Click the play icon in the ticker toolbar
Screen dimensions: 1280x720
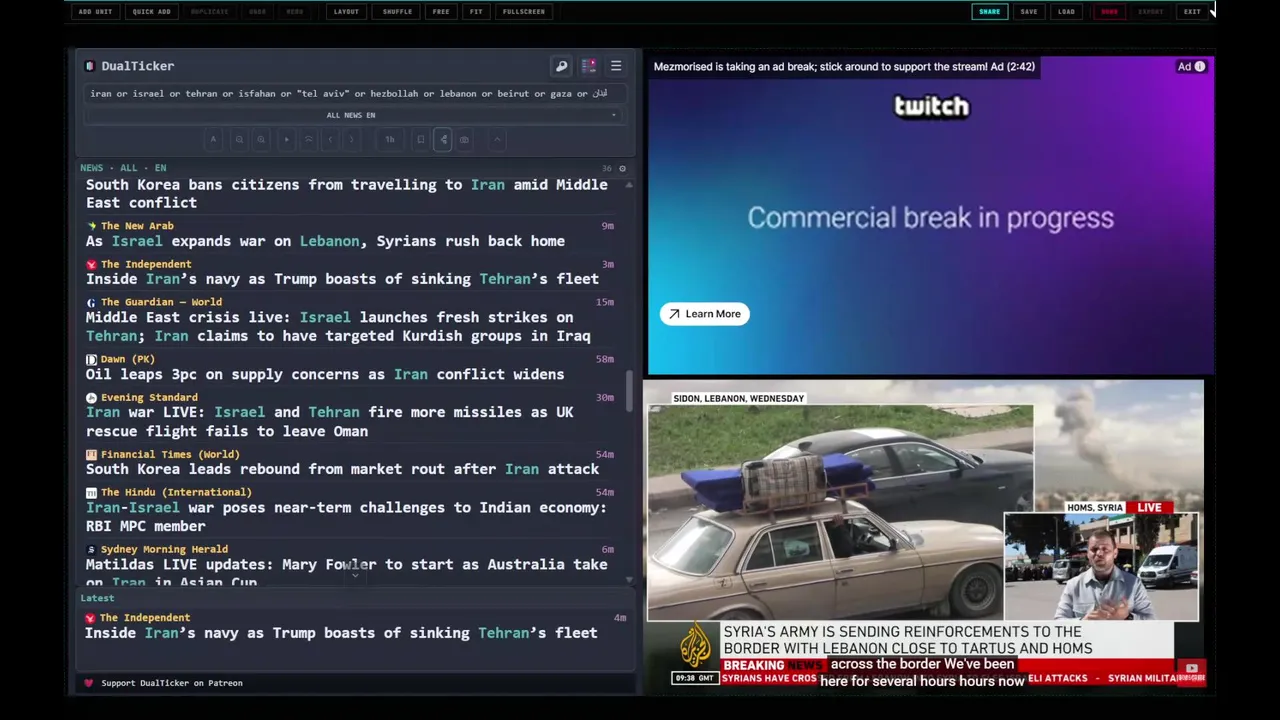coord(286,140)
